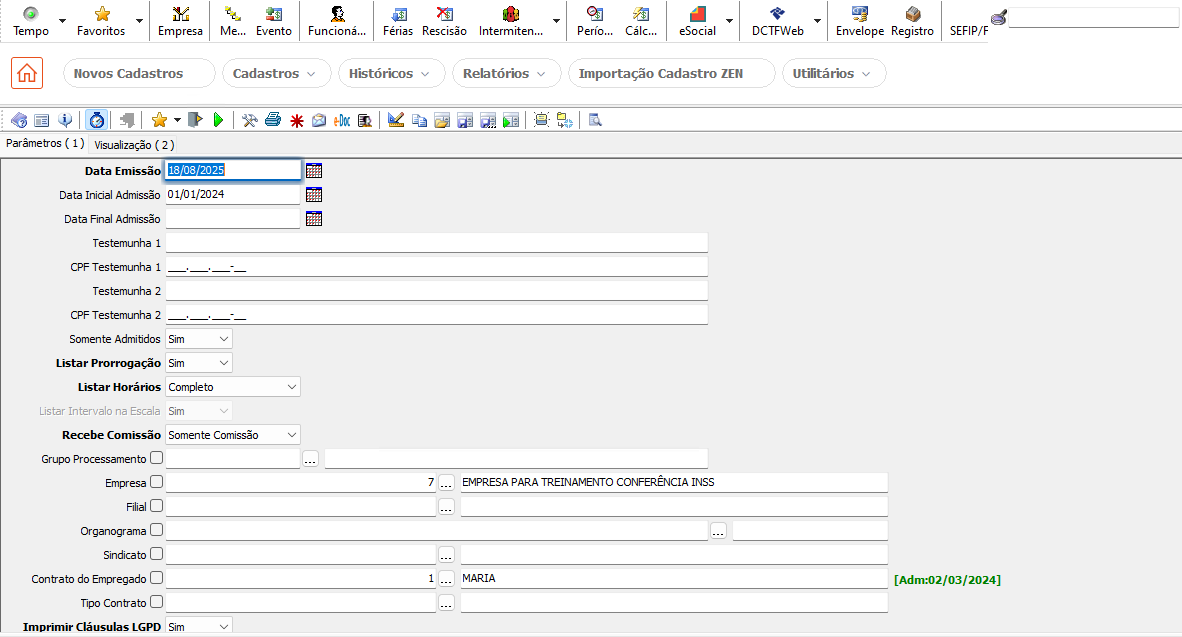The width and height of the screenshot is (1182, 637).
Task: Open the Cálculo toolbar button
Action: 641,21
